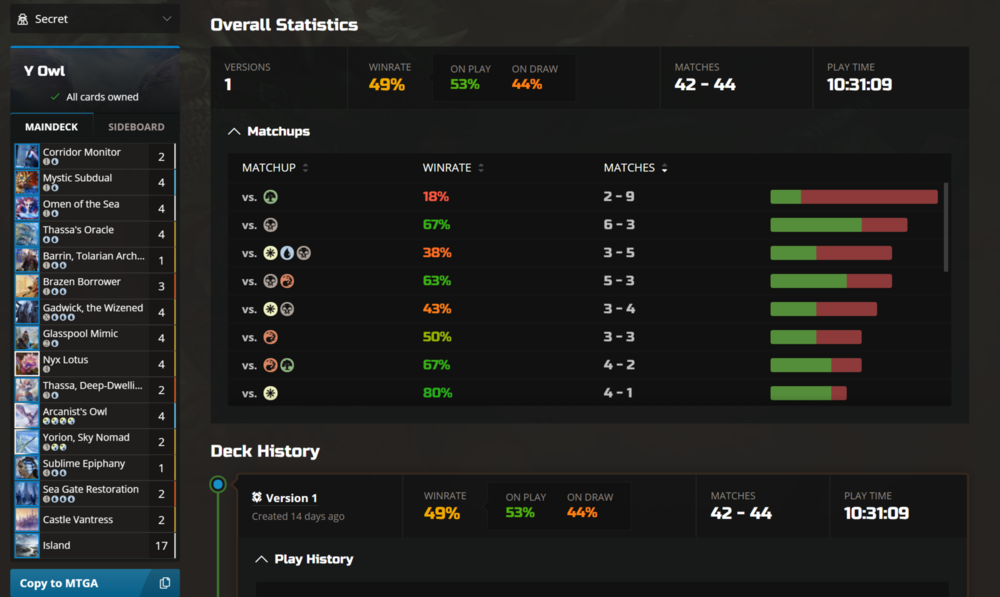
Task: Collapse the Matchups section
Action: (235, 131)
